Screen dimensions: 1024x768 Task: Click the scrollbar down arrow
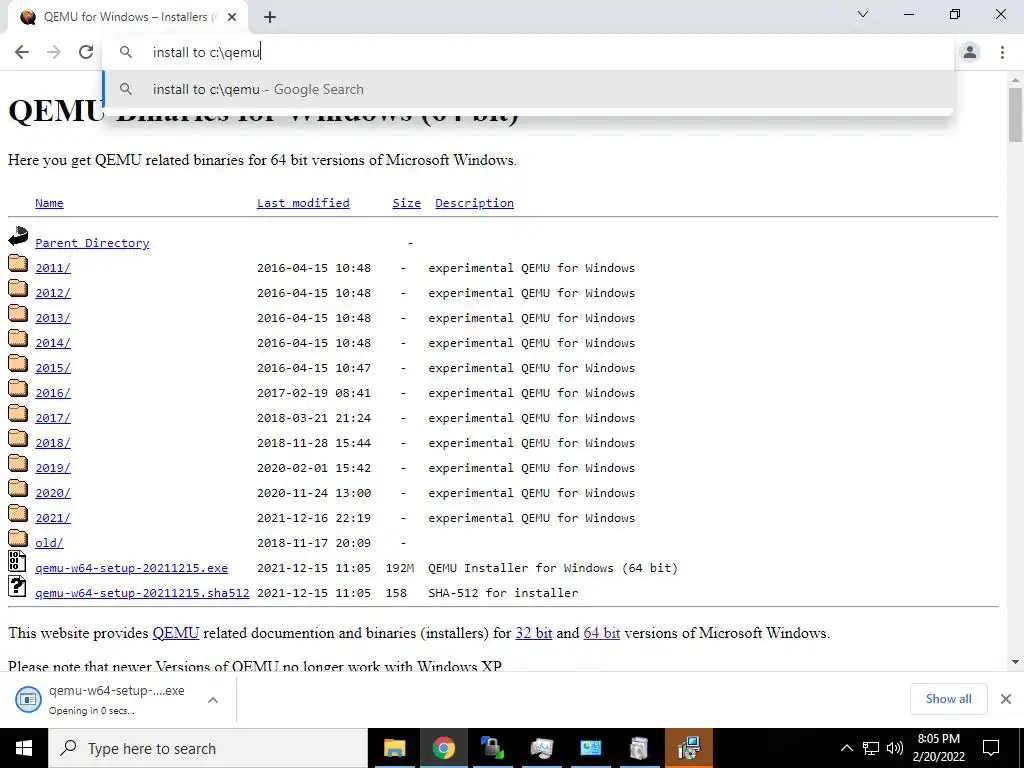(1015, 662)
